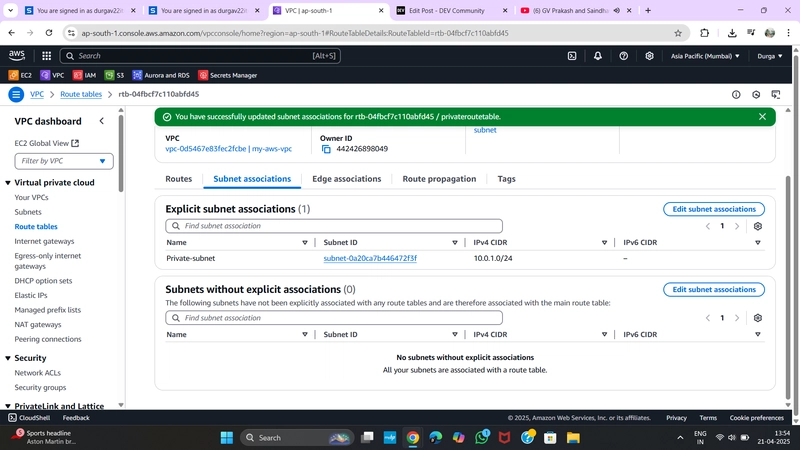Screen dimensions: 800x450
Task: Open the clock history icon in breadcrumb bar
Action: 756,94
